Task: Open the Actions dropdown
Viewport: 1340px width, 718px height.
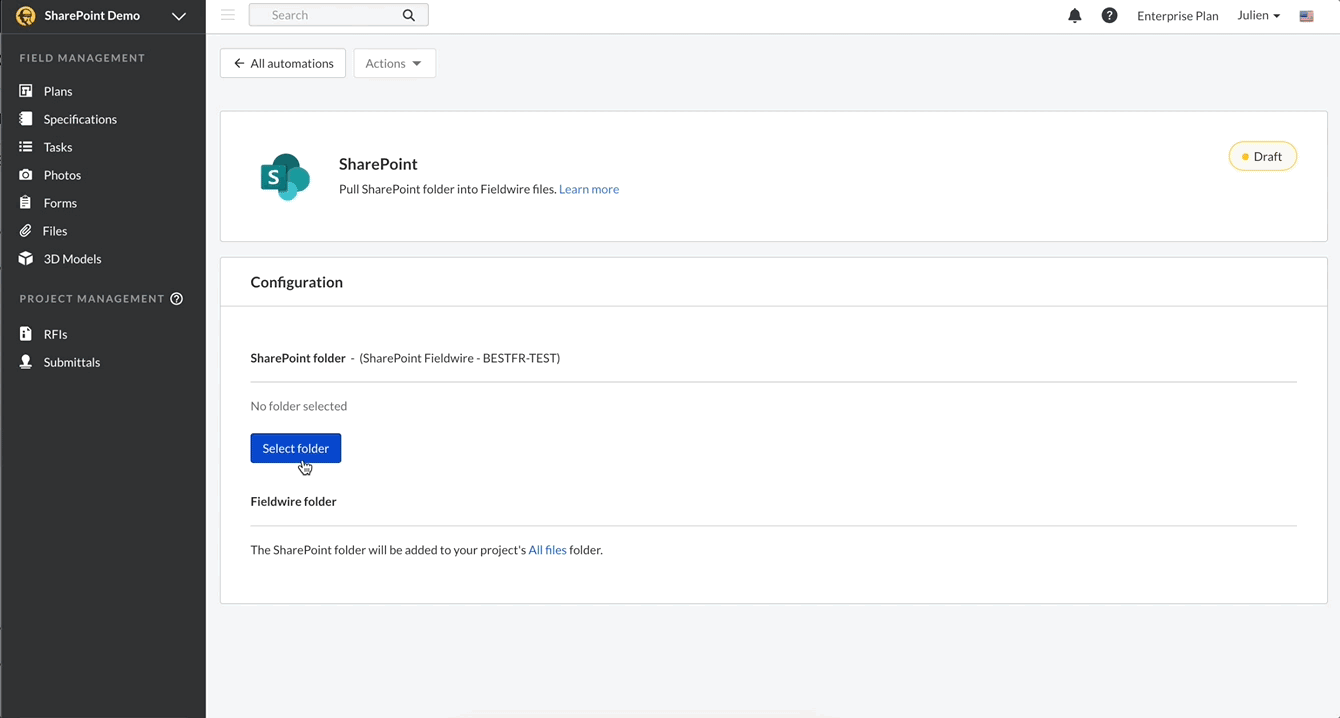Action: coord(394,62)
